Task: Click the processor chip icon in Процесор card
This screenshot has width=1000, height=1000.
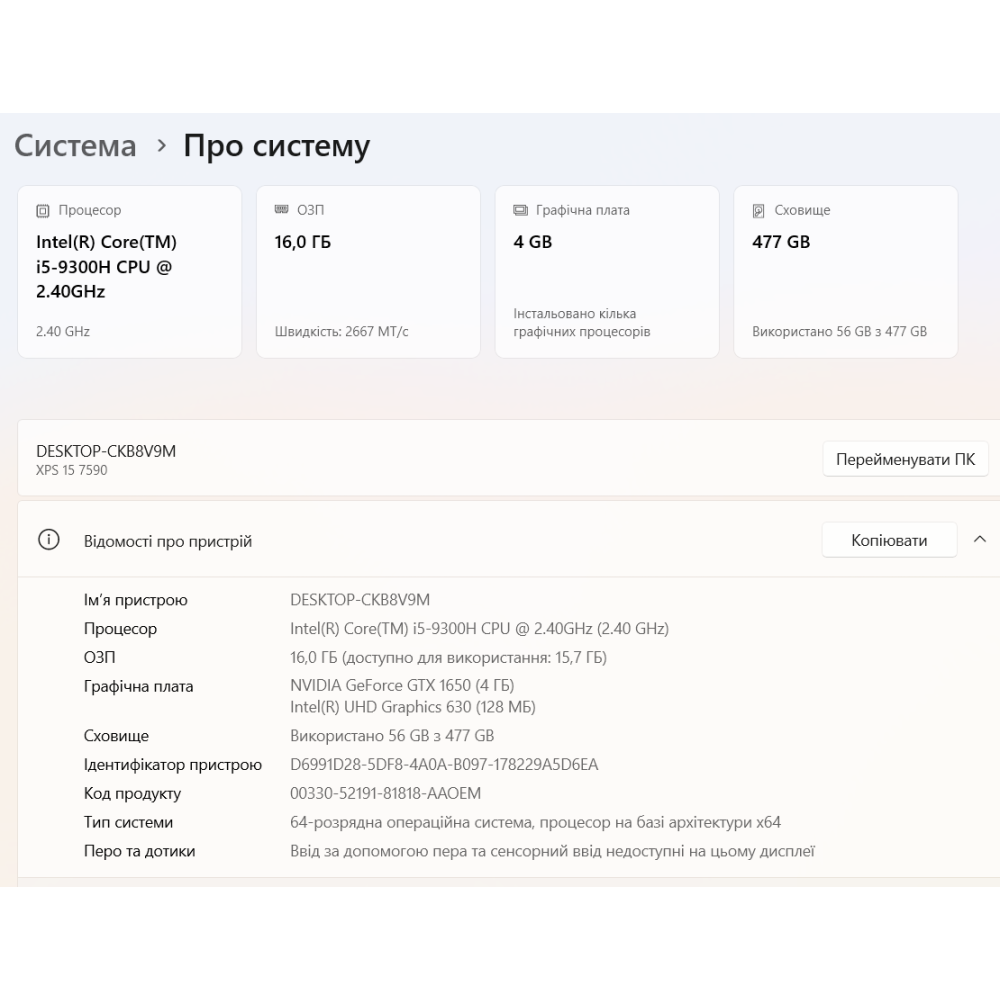Action: tap(43, 210)
